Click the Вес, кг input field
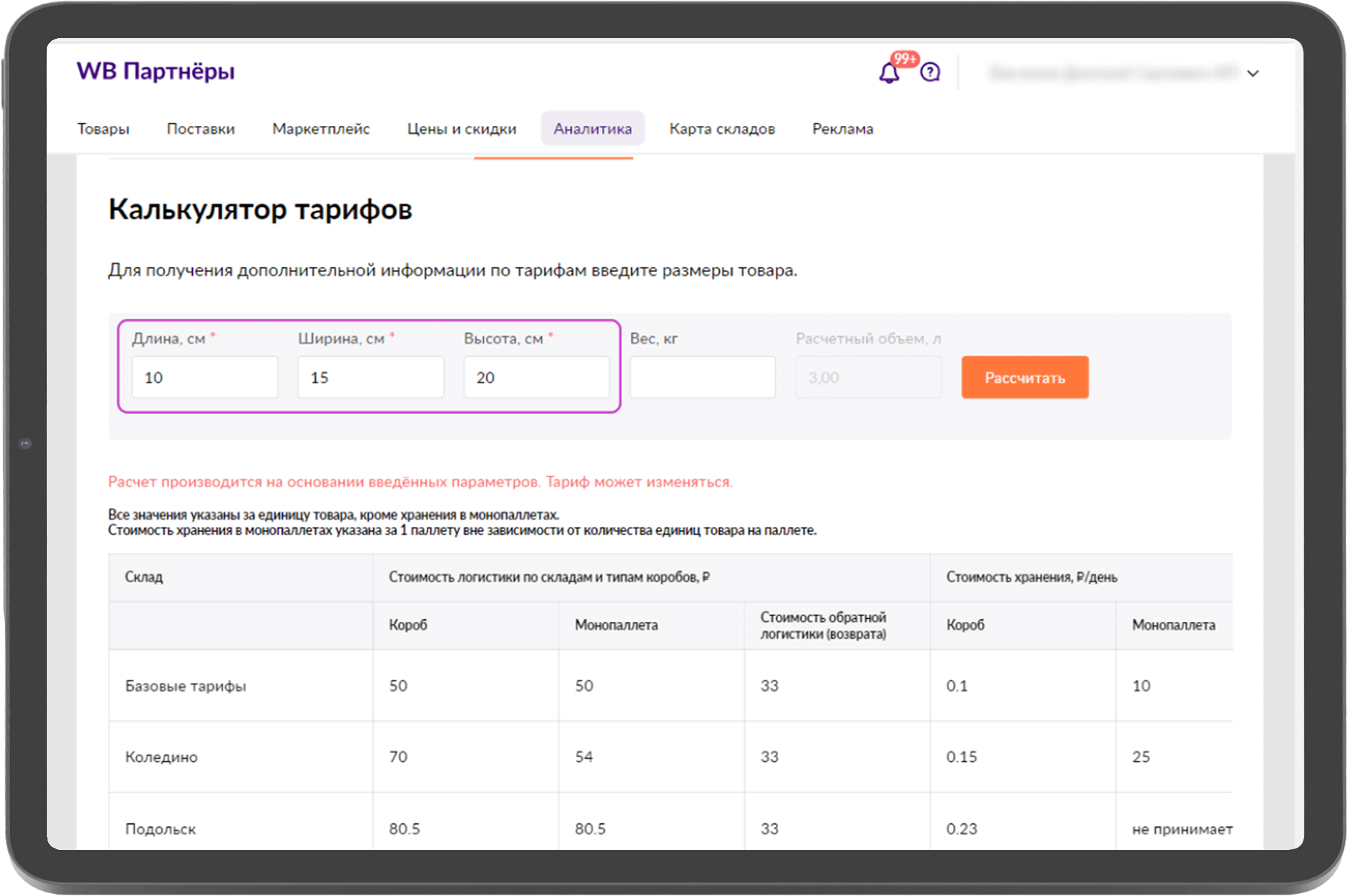Image resolution: width=1348 pixels, height=896 pixels. tap(703, 377)
